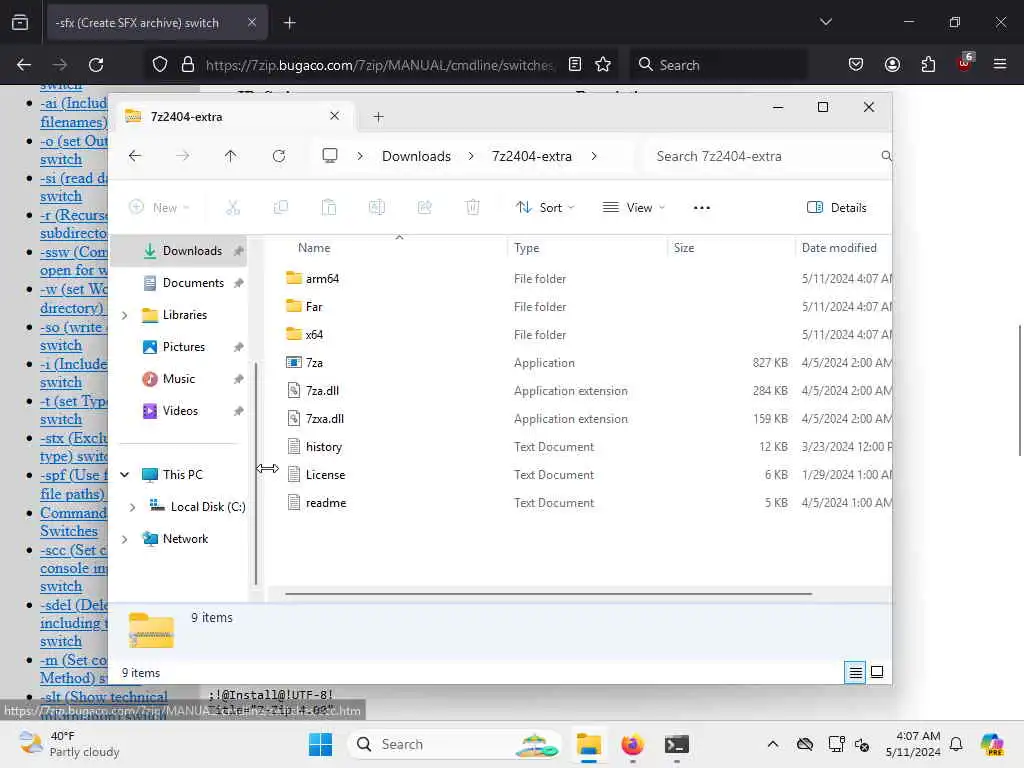This screenshot has width=1024, height=768.
Task: Sort by Date modified column header
Action: 839,248
